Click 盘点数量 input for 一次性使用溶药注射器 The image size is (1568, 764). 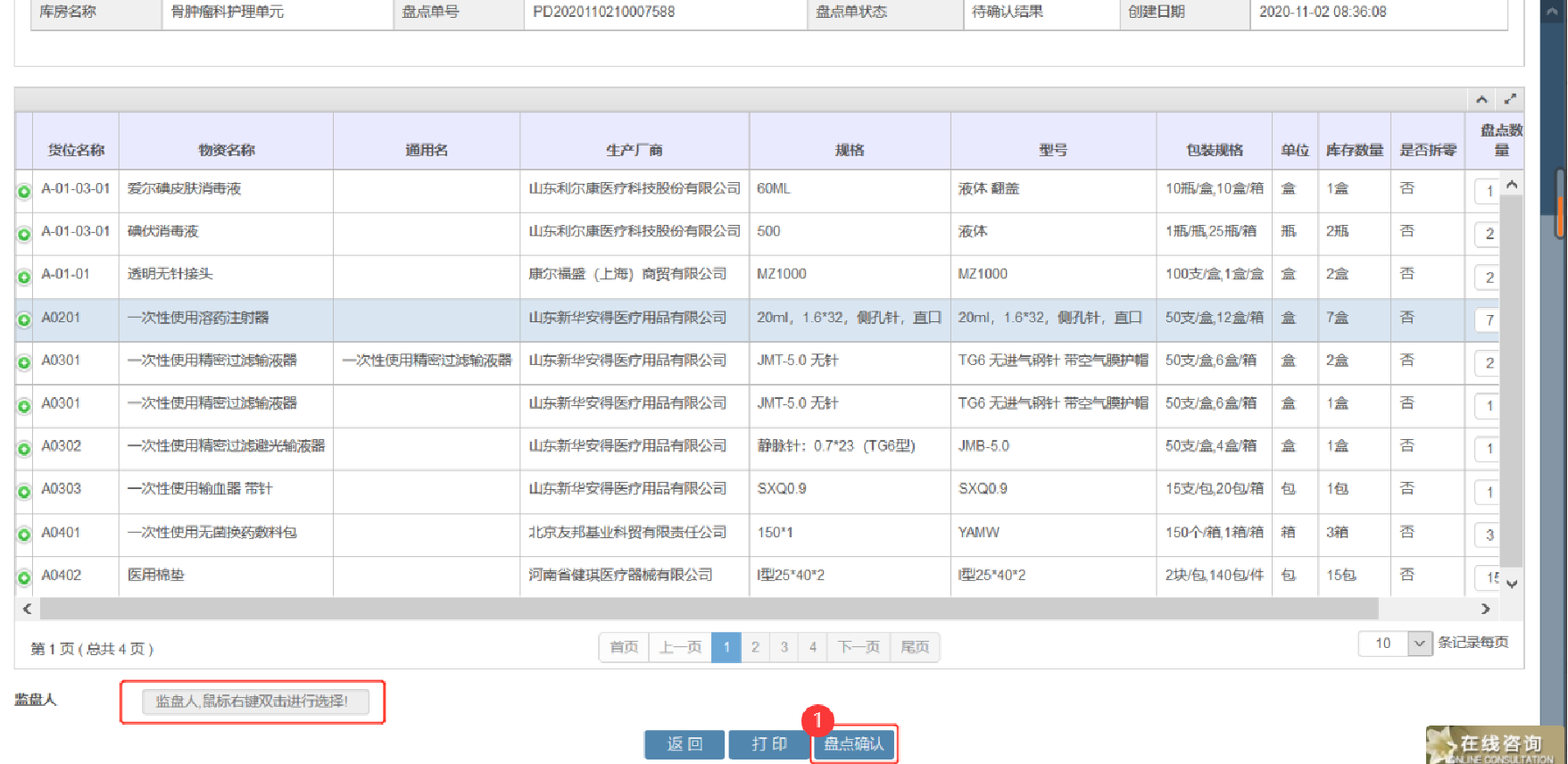(1488, 320)
